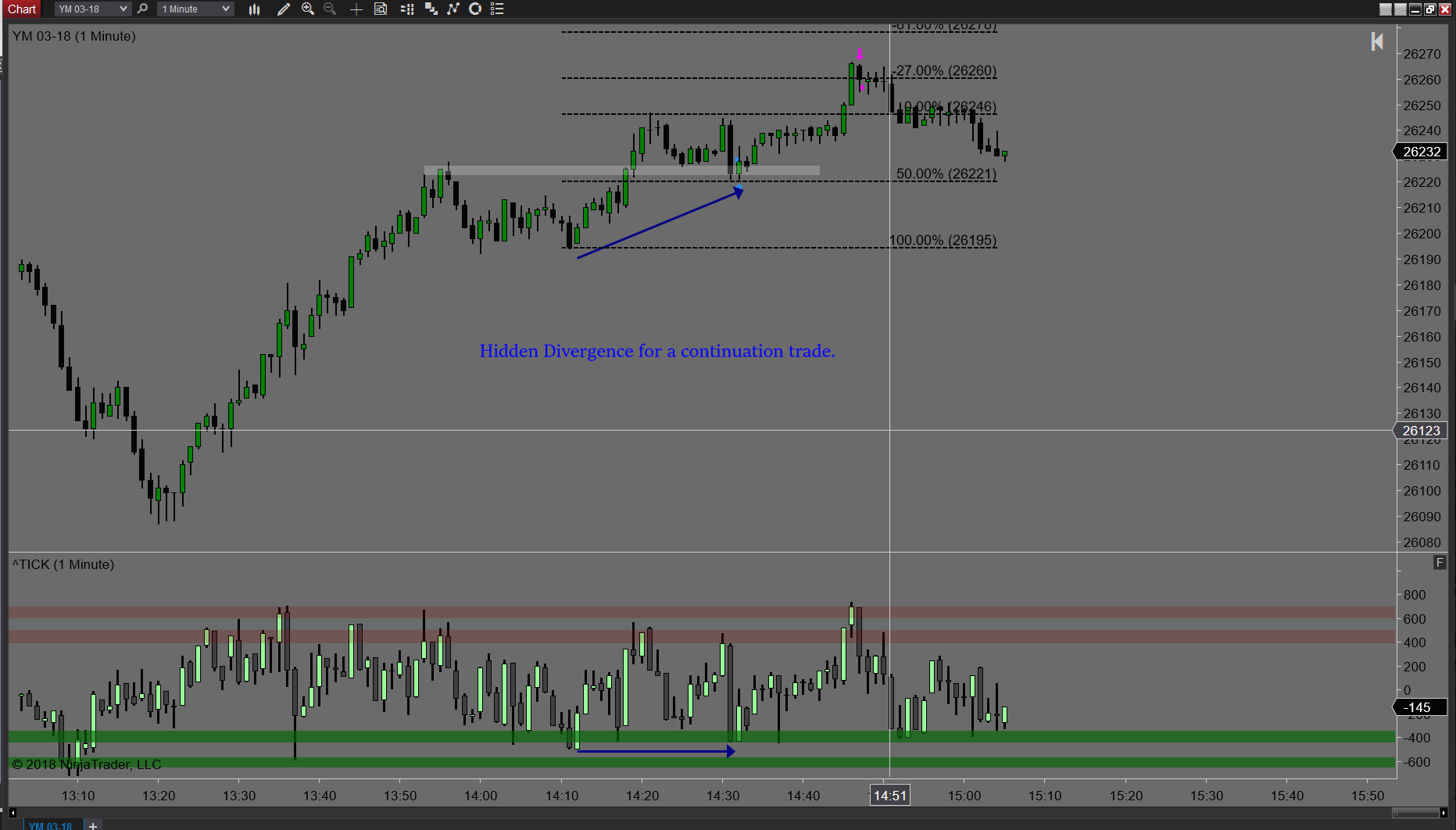Open the strategies circular icon
1456x830 pixels.
[474, 9]
